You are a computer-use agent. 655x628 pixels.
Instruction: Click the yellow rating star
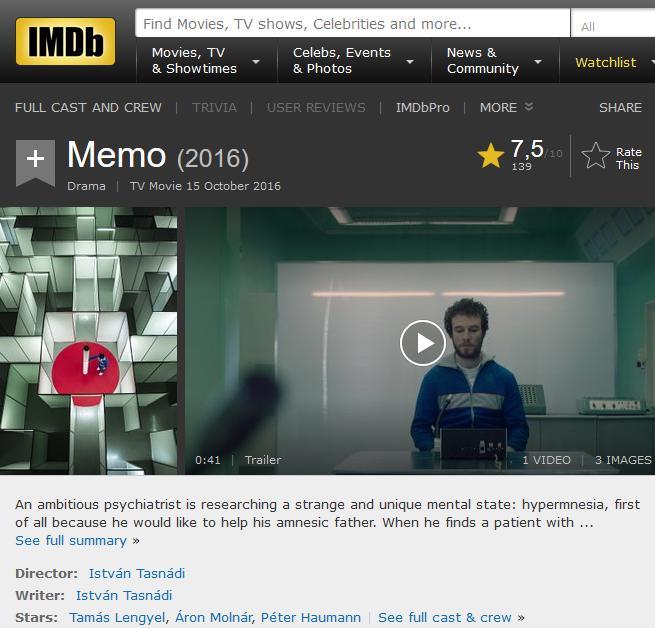(x=490, y=155)
